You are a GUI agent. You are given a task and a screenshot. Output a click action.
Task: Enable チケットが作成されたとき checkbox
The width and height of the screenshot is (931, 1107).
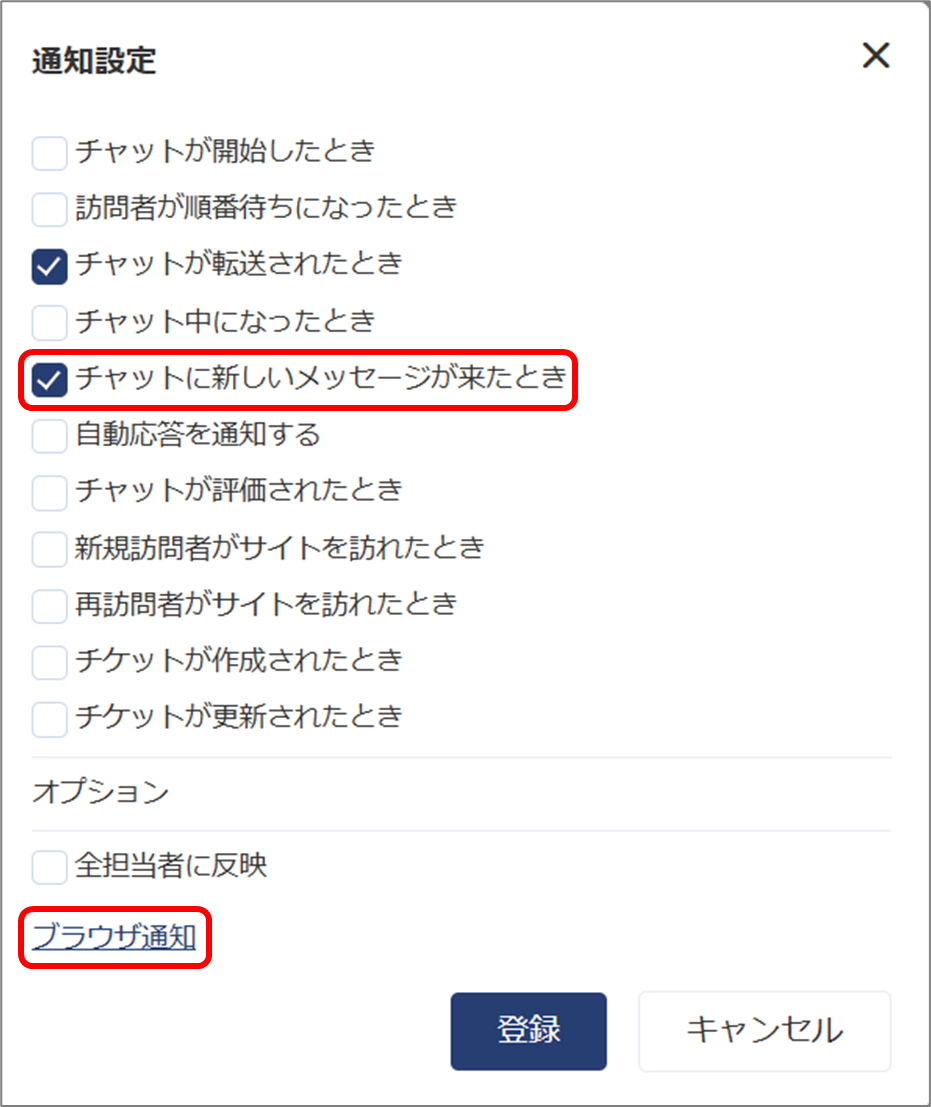(49, 662)
